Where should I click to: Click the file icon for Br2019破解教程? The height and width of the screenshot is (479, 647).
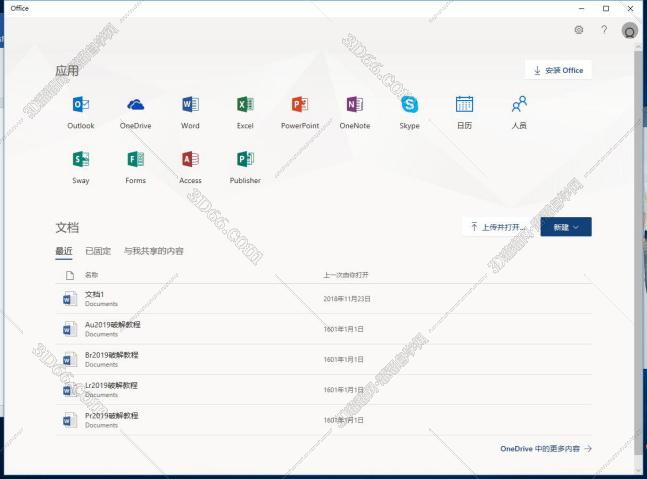pos(69,359)
